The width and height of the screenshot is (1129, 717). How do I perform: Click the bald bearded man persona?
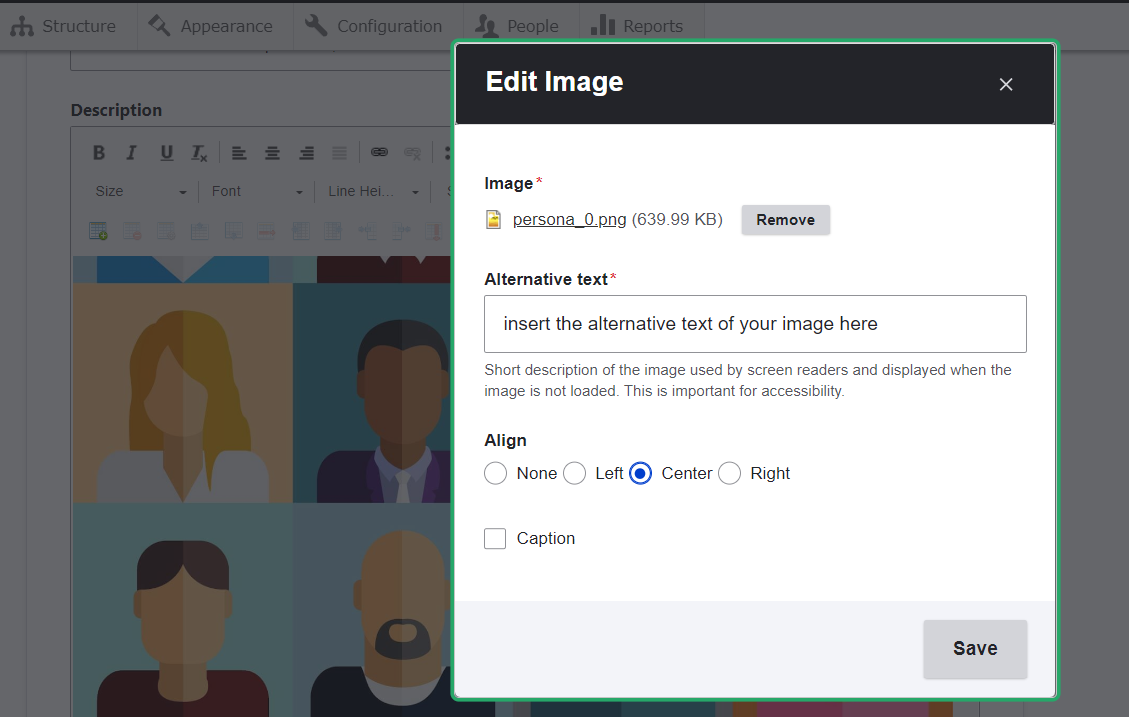point(373,610)
